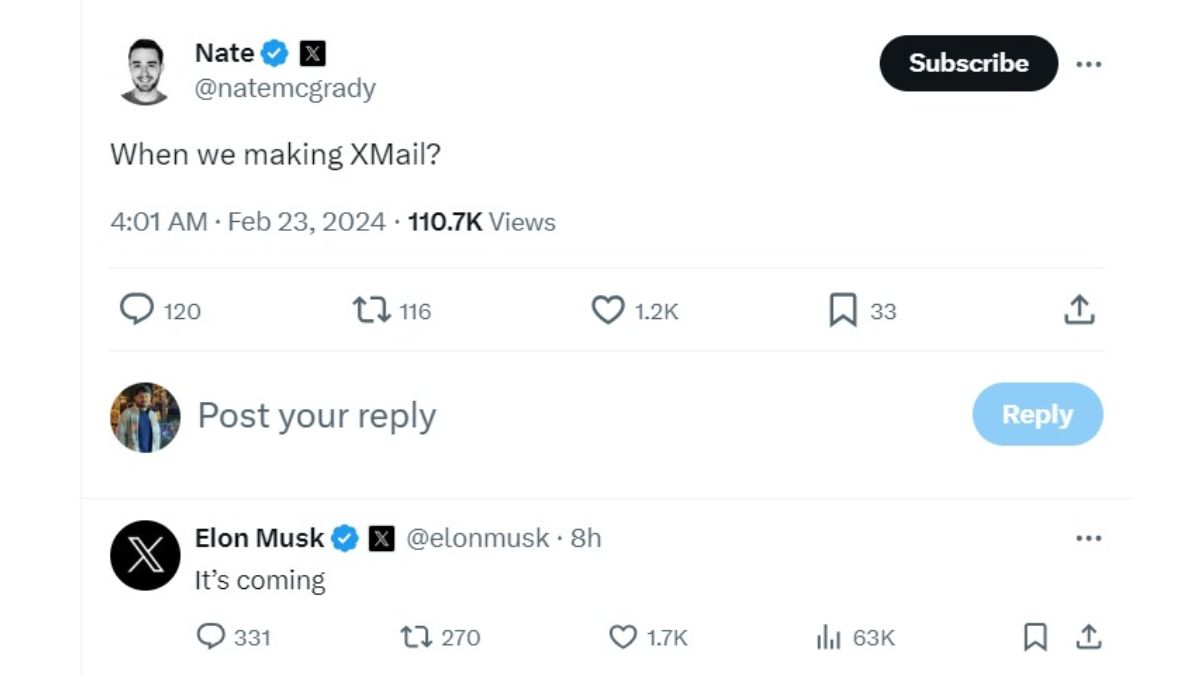This screenshot has height=675, width=1200.
Task: Repost Elon Musk's reply
Action: coord(414,637)
